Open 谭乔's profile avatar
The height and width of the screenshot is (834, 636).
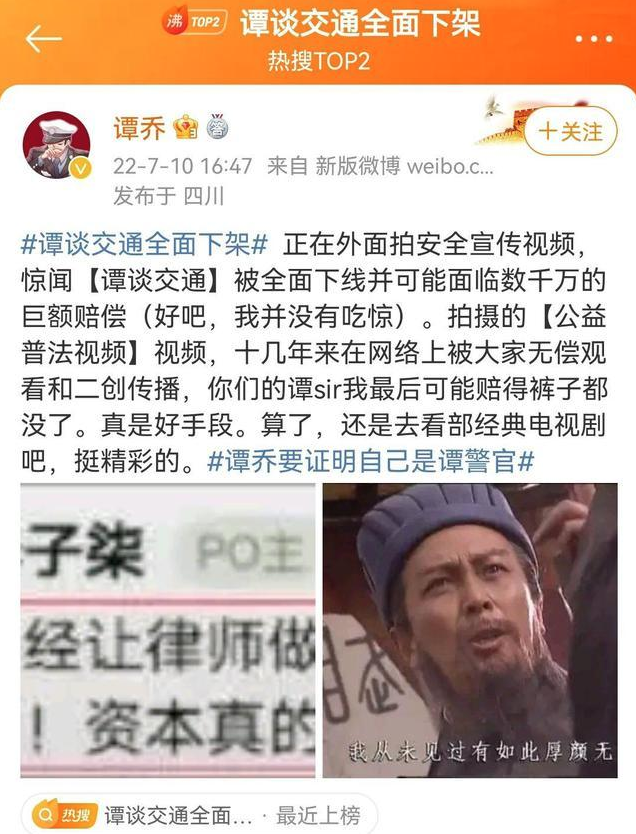57,144
